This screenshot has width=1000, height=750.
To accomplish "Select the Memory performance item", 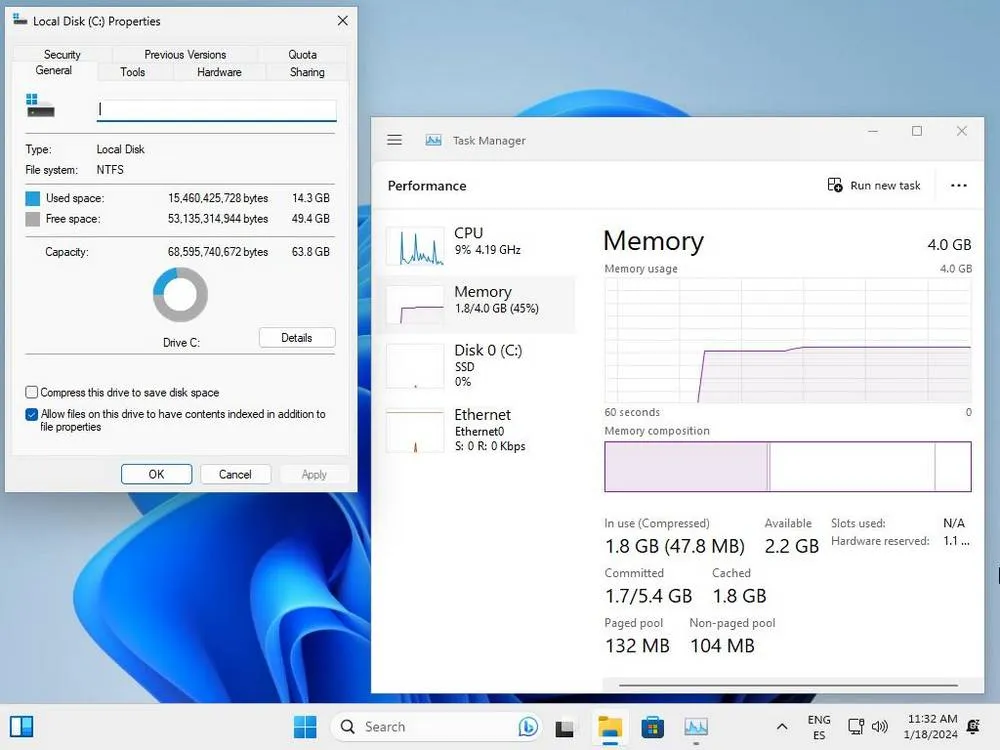I will 476,305.
